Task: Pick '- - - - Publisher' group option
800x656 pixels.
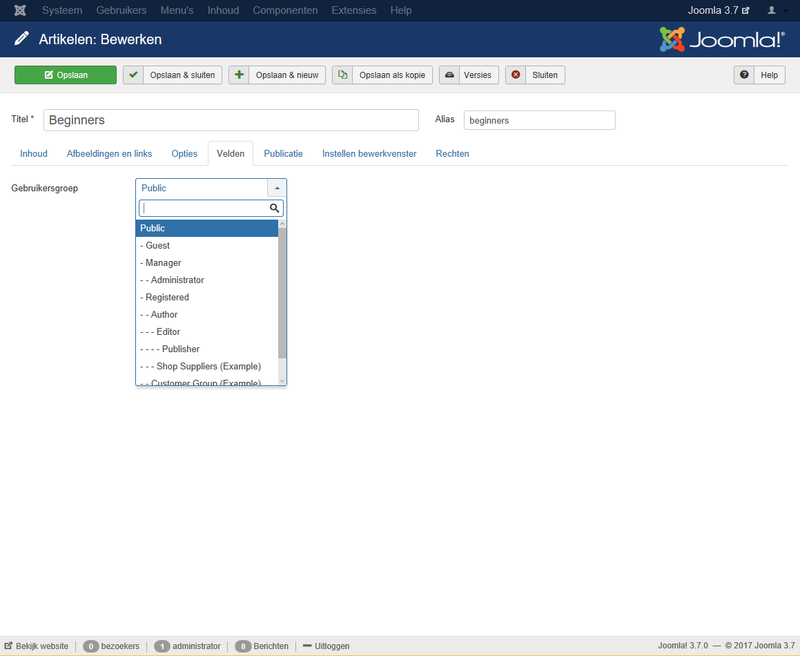Action: click(170, 349)
